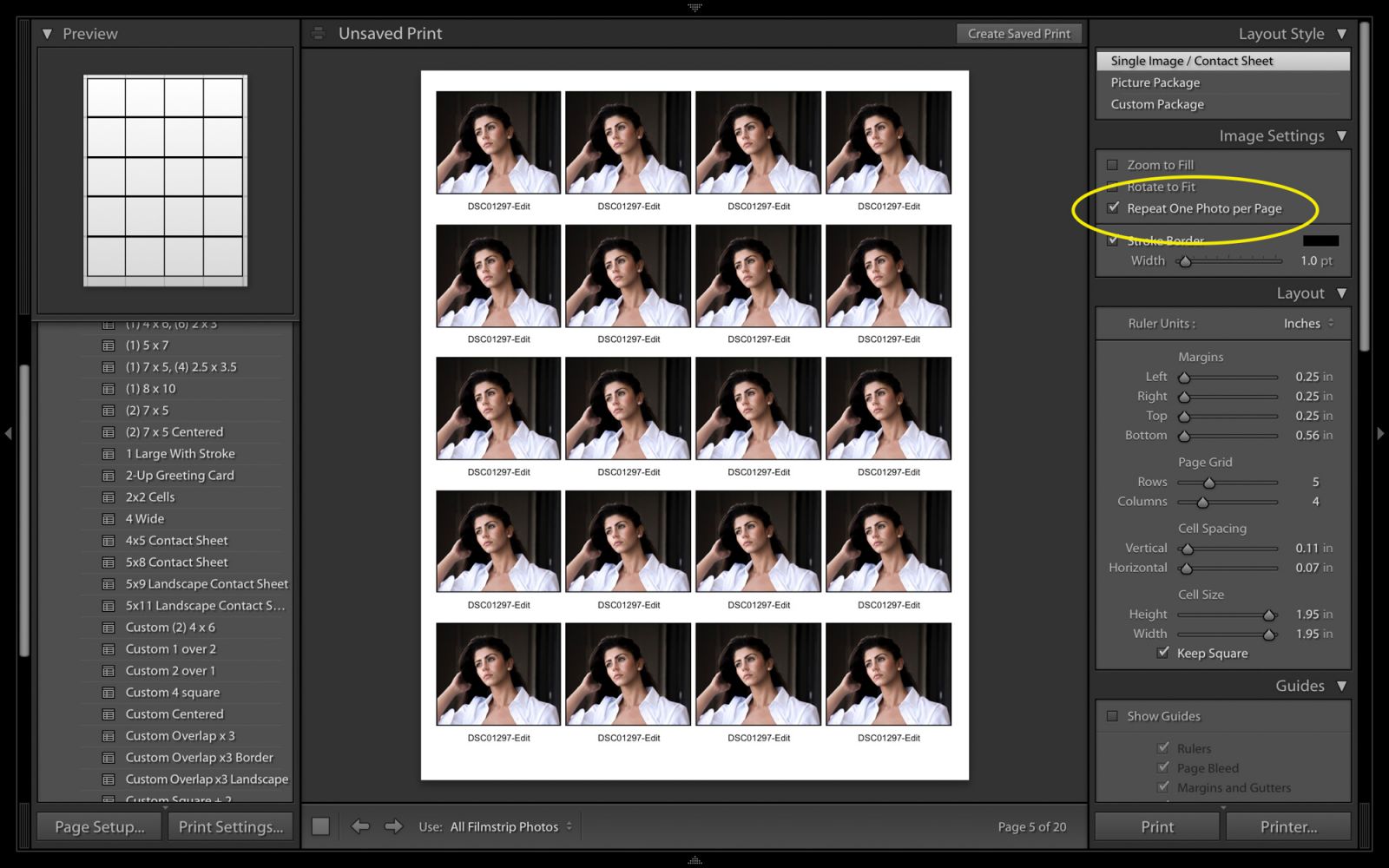Click the stop square icon in the toolbar
The width and height of the screenshot is (1389, 868).
tap(320, 826)
